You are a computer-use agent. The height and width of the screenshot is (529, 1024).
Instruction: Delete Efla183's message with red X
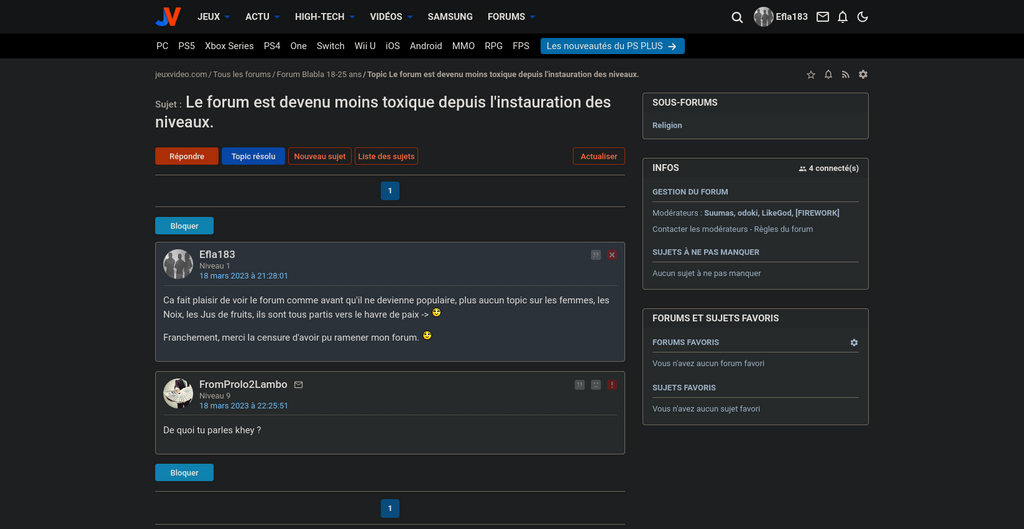(x=612, y=255)
